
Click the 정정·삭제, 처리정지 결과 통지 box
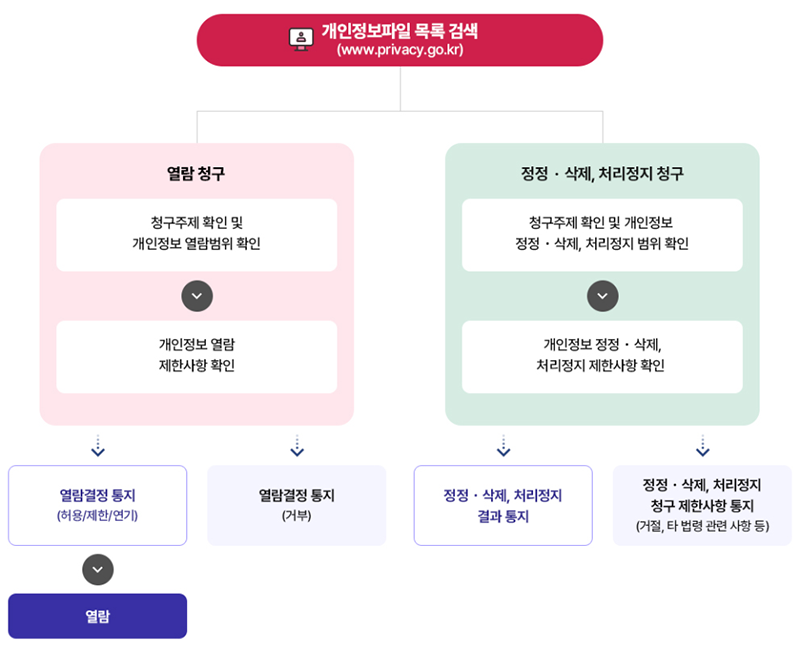[503, 505]
